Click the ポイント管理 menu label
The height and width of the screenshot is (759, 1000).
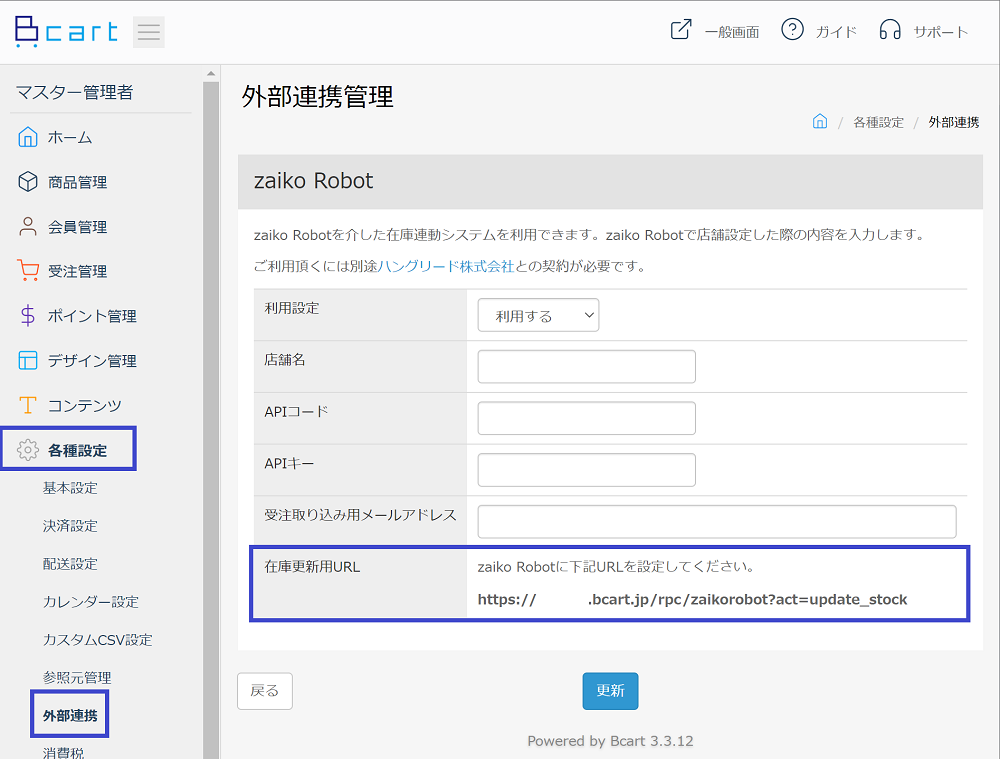[92, 316]
